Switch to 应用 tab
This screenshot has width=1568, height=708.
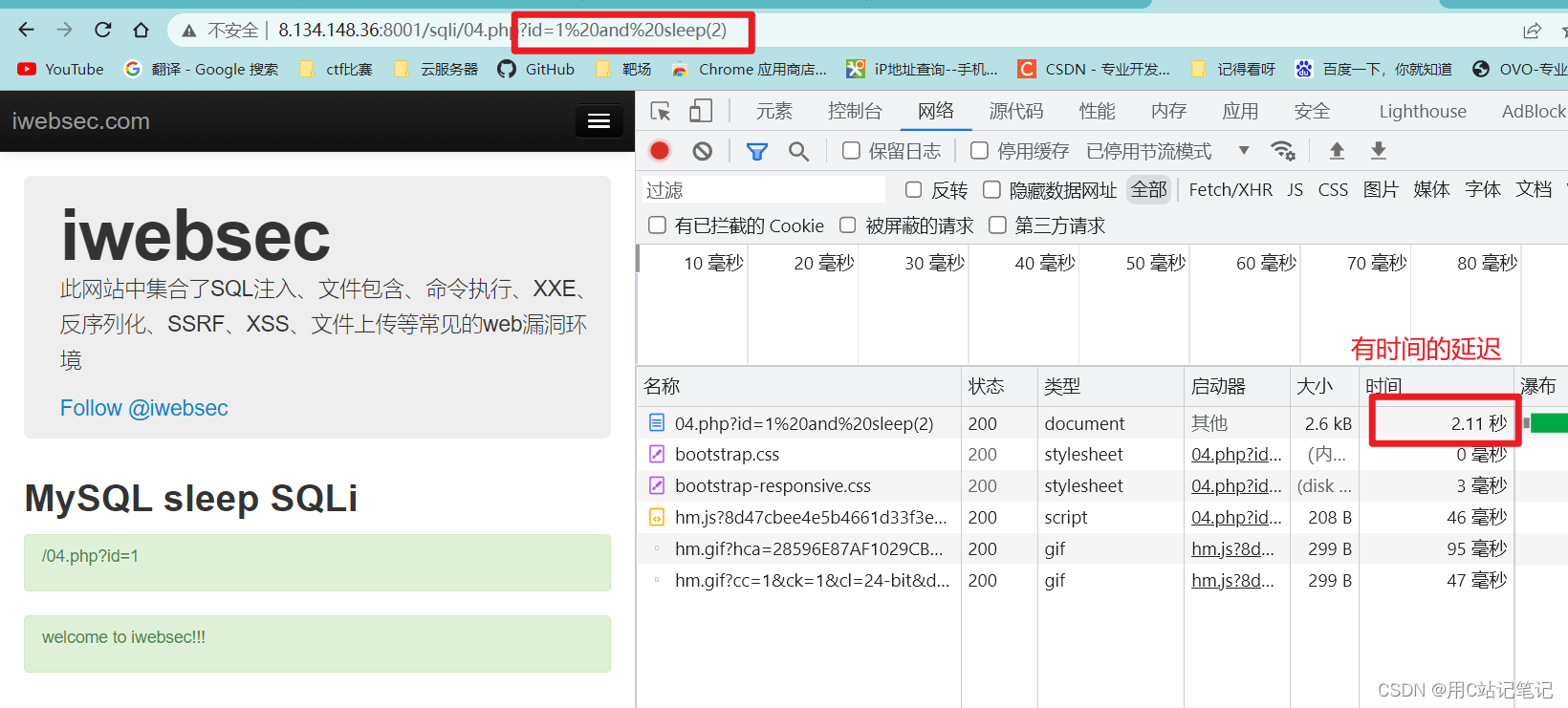[x=1240, y=112]
